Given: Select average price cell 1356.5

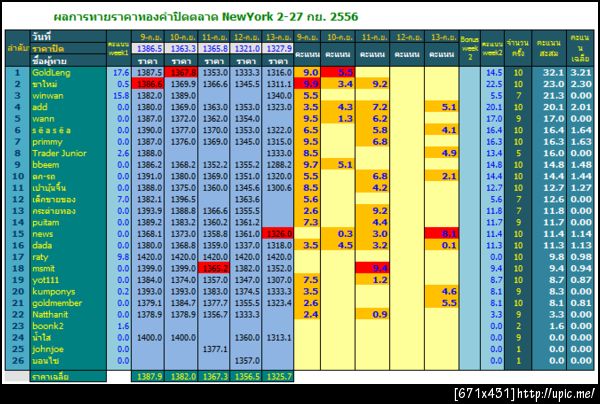Looking at the screenshot, I should click(246, 376).
